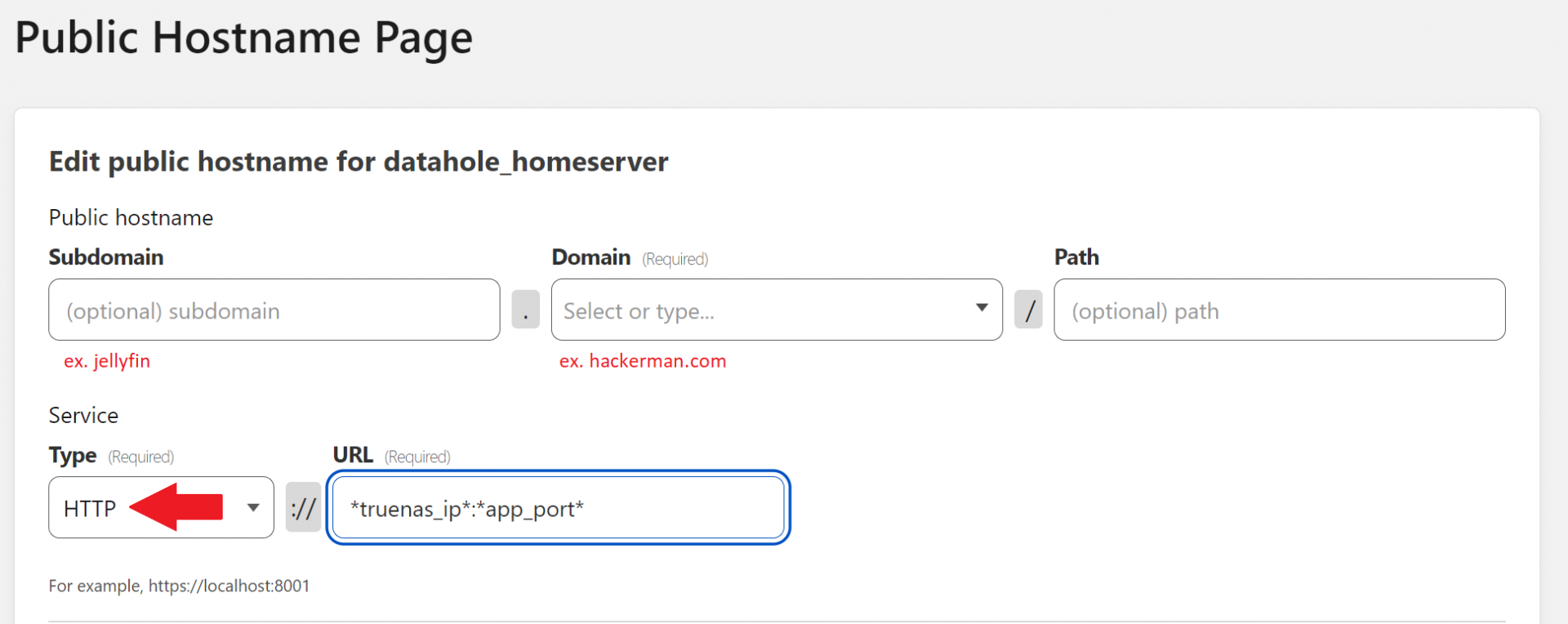Click the 'ex. hackerman.com' hint text
The image size is (1568, 624).
click(x=643, y=361)
